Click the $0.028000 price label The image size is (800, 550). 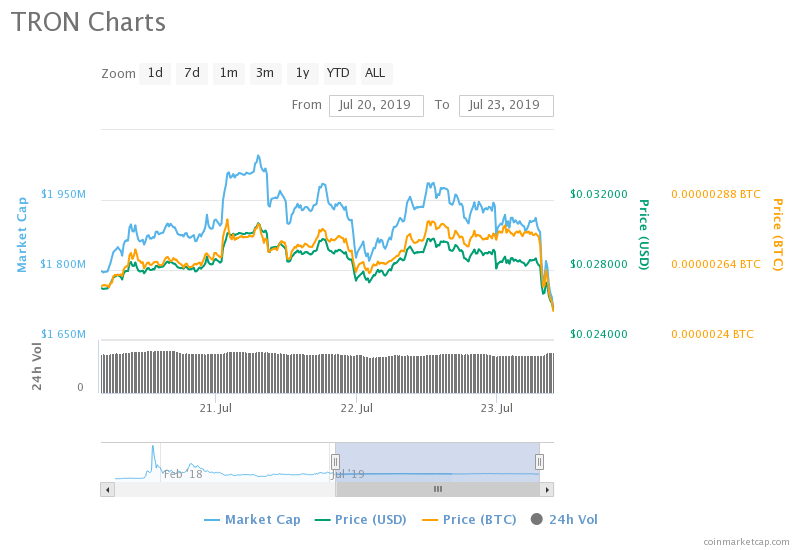(x=599, y=264)
